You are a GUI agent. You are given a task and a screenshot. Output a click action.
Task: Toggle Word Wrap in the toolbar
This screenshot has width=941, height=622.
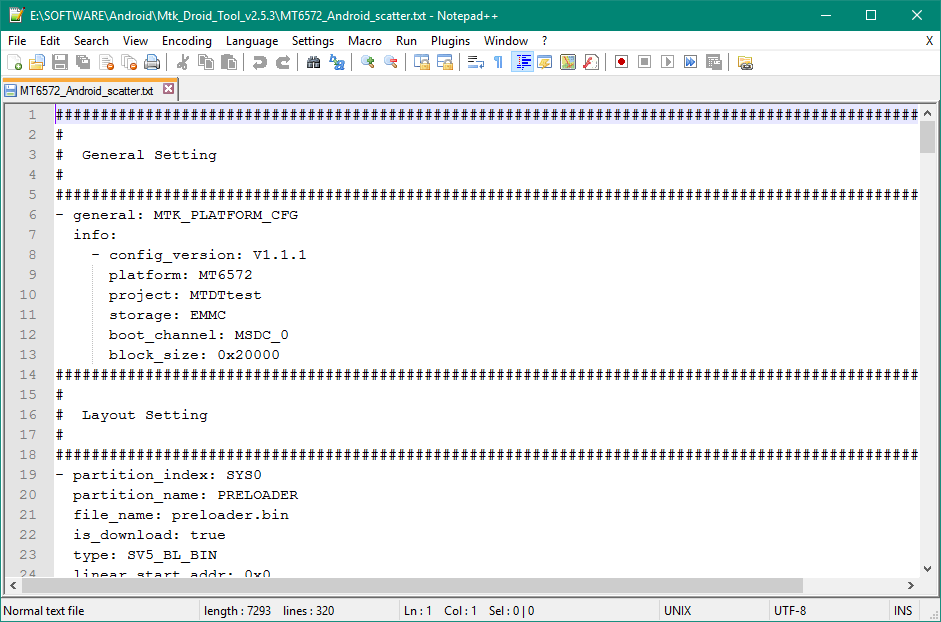click(x=475, y=62)
